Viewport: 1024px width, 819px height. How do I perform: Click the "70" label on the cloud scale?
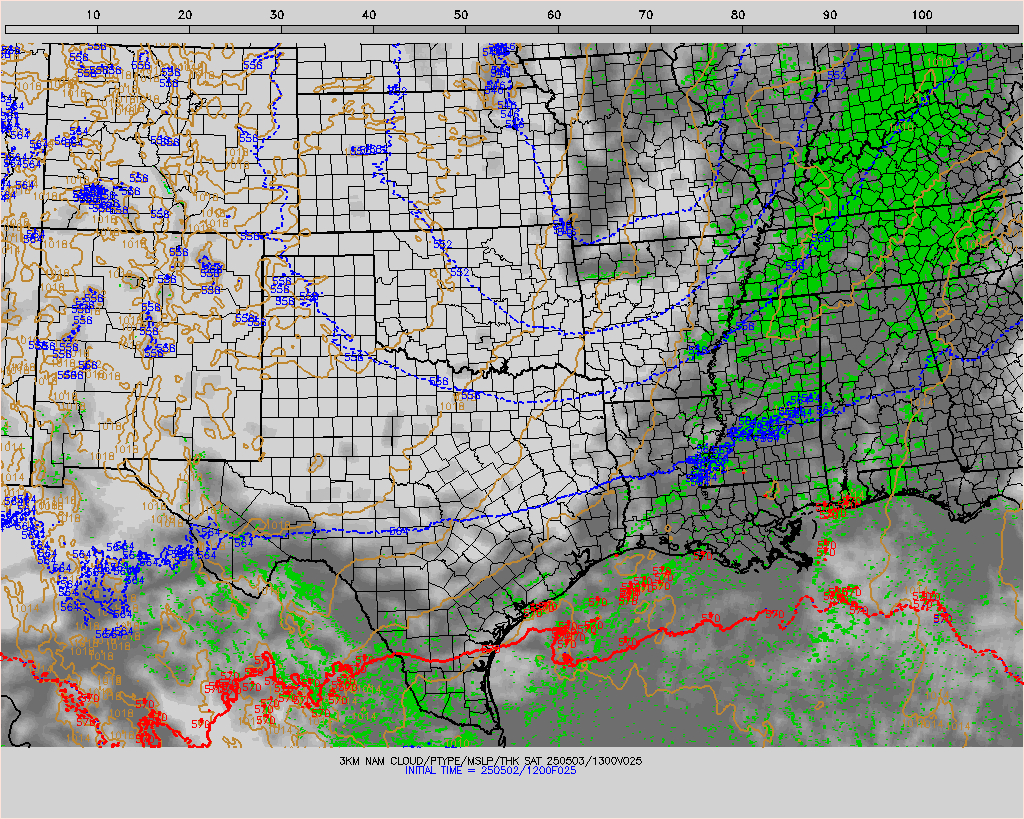[x=646, y=15]
